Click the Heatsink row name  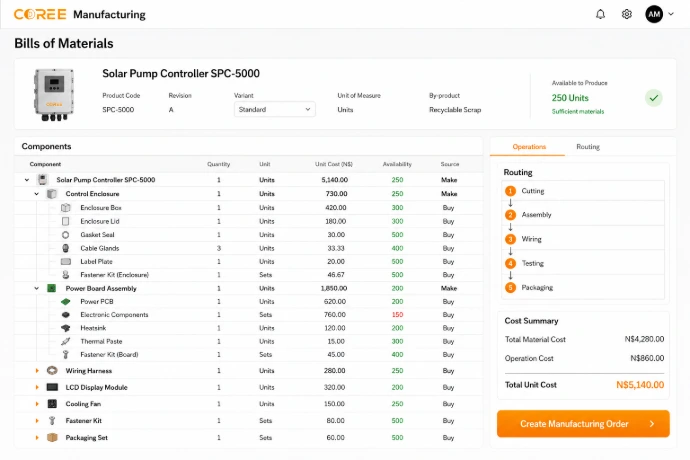pos(93,328)
